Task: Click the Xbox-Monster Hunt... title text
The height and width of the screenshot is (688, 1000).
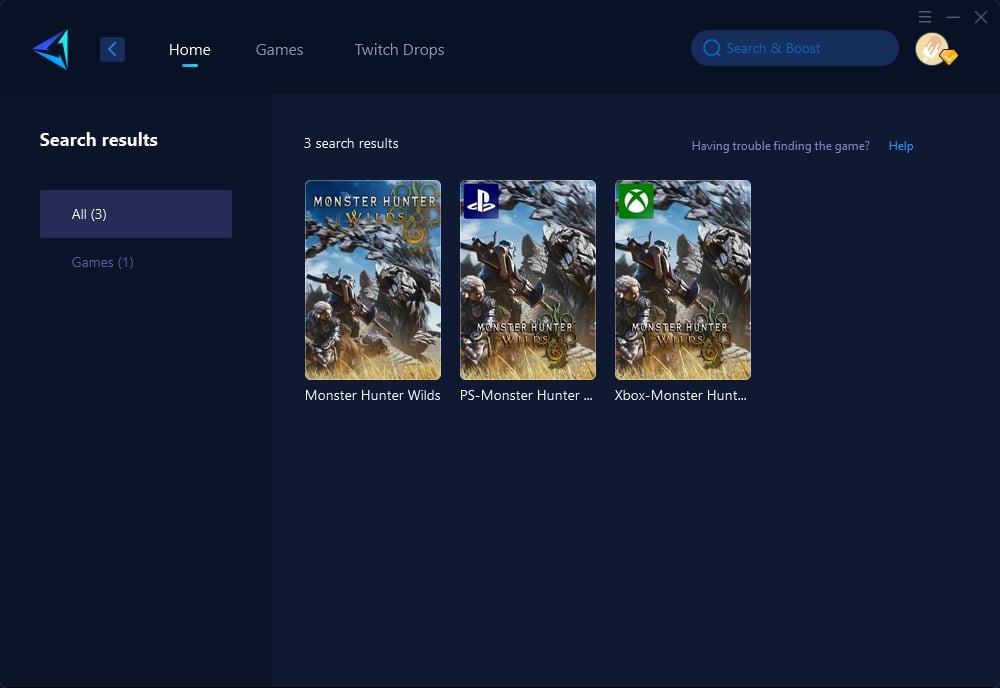Action: 680,395
